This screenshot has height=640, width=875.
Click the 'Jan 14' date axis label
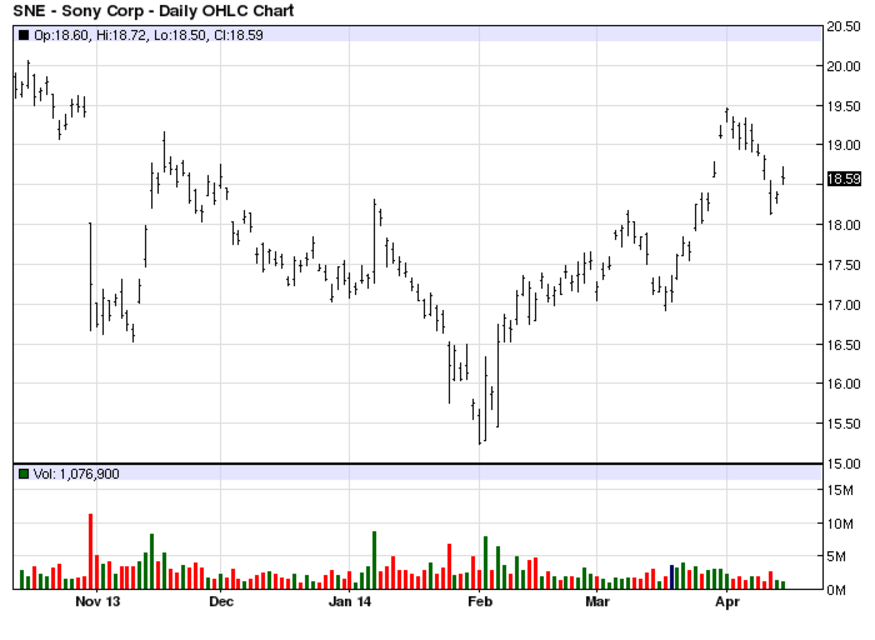pyautogui.click(x=350, y=601)
